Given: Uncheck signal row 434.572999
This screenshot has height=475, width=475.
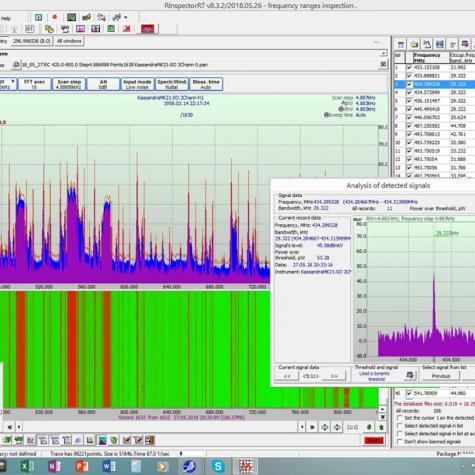Looking at the screenshot, I should pos(409,92).
